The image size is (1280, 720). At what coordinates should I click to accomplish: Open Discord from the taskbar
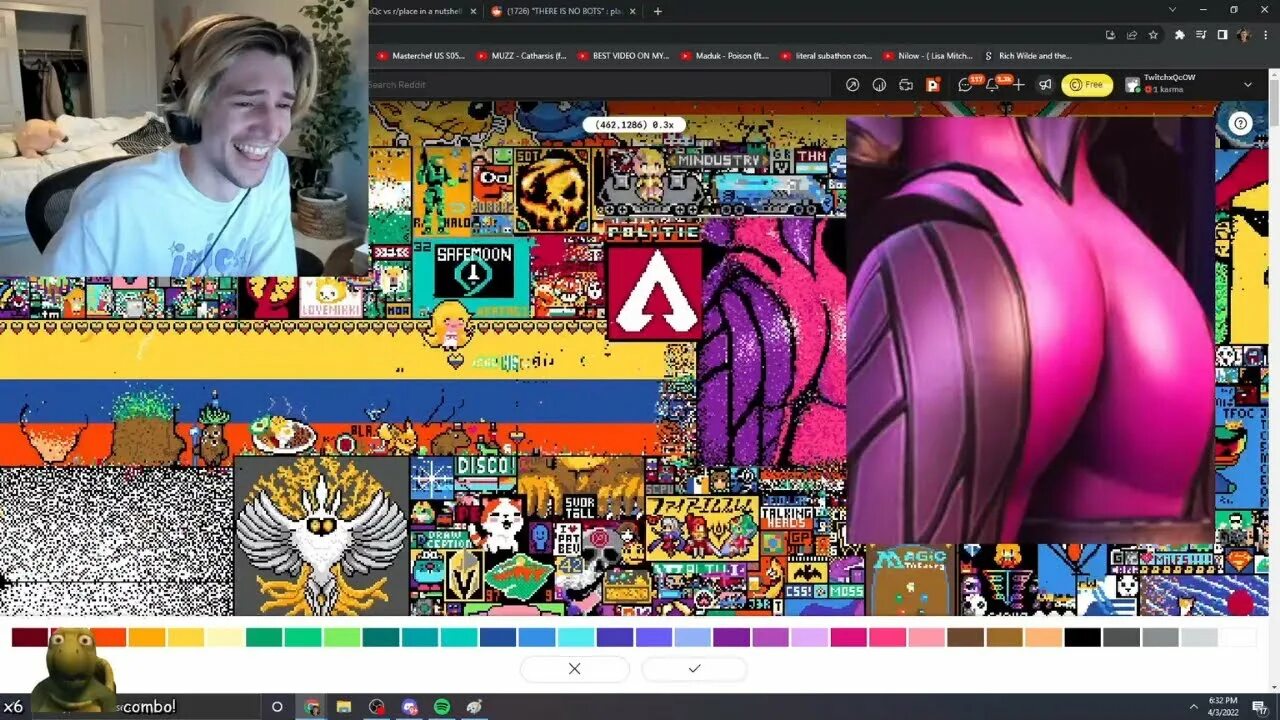(409, 707)
